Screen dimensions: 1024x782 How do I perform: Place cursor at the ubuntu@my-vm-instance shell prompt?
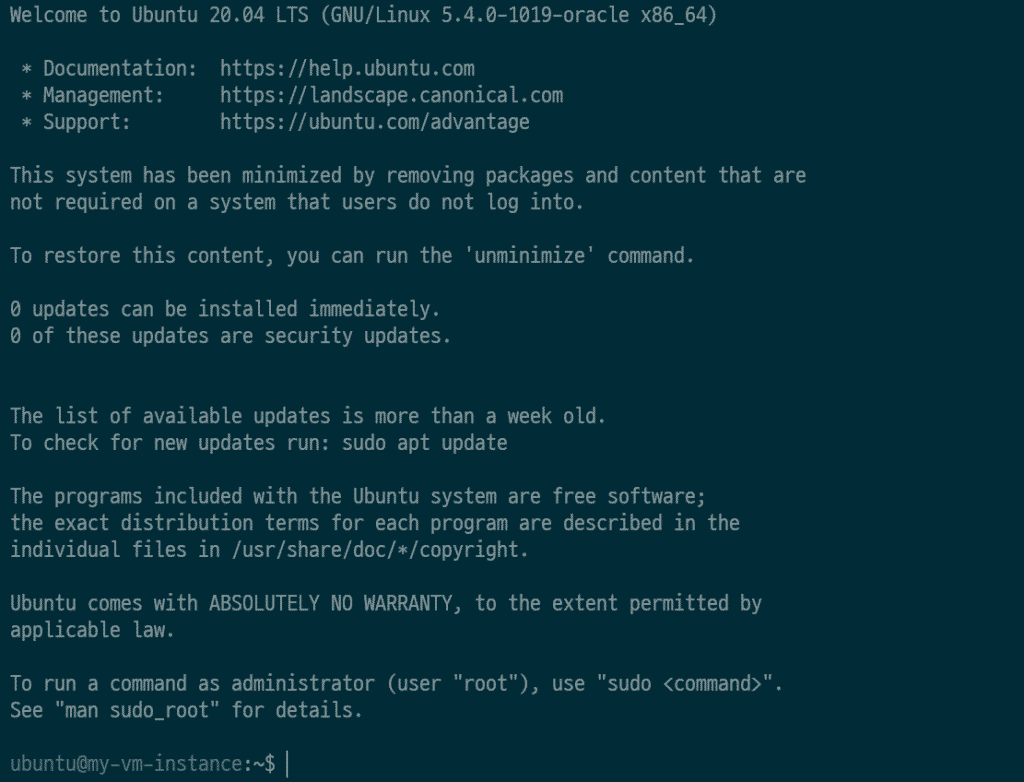[142, 764]
